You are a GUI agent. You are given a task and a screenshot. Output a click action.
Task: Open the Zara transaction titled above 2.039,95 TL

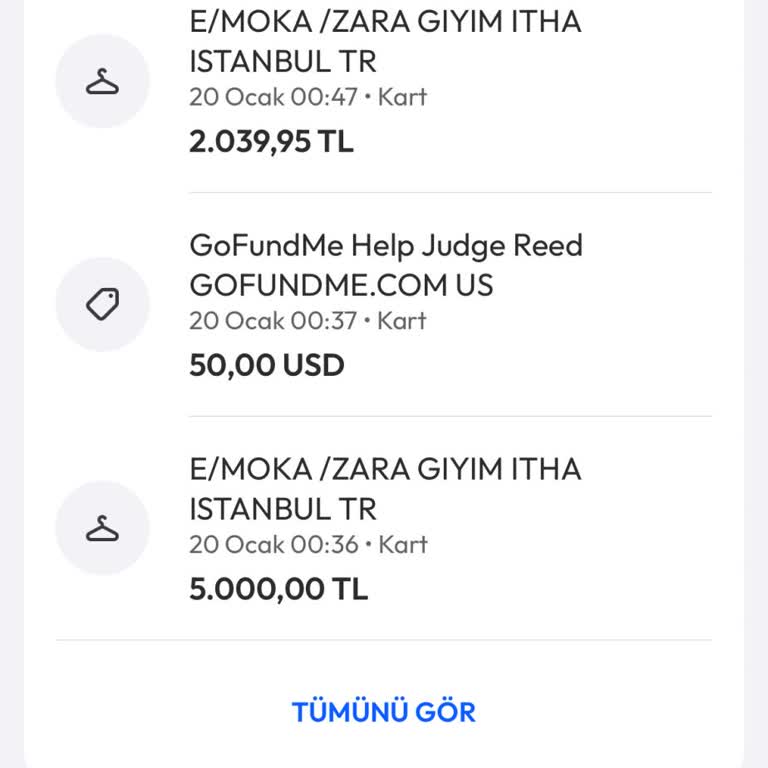pyautogui.click(x=385, y=22)
